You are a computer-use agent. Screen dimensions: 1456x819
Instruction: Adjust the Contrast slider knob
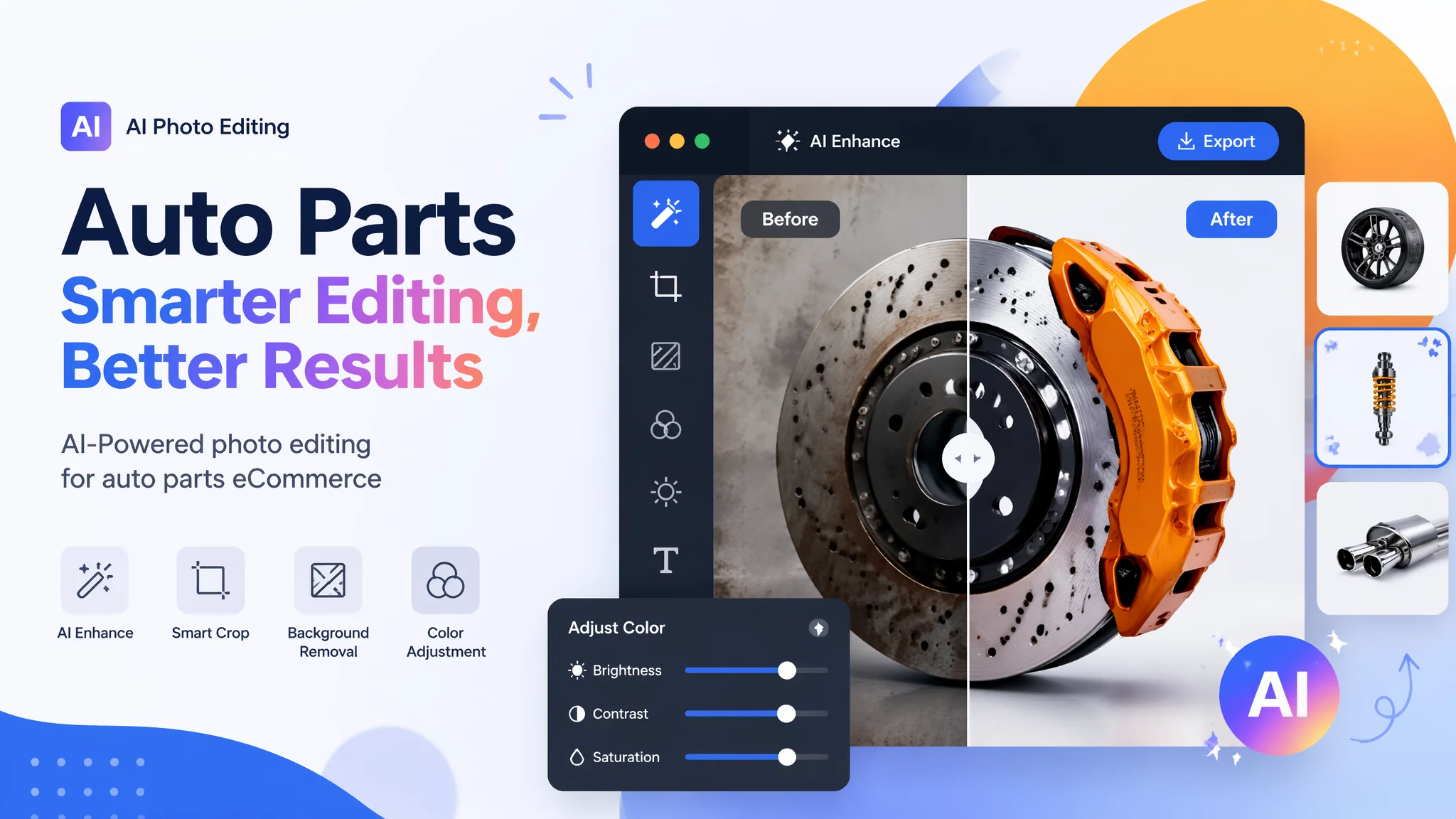[786, 714]
